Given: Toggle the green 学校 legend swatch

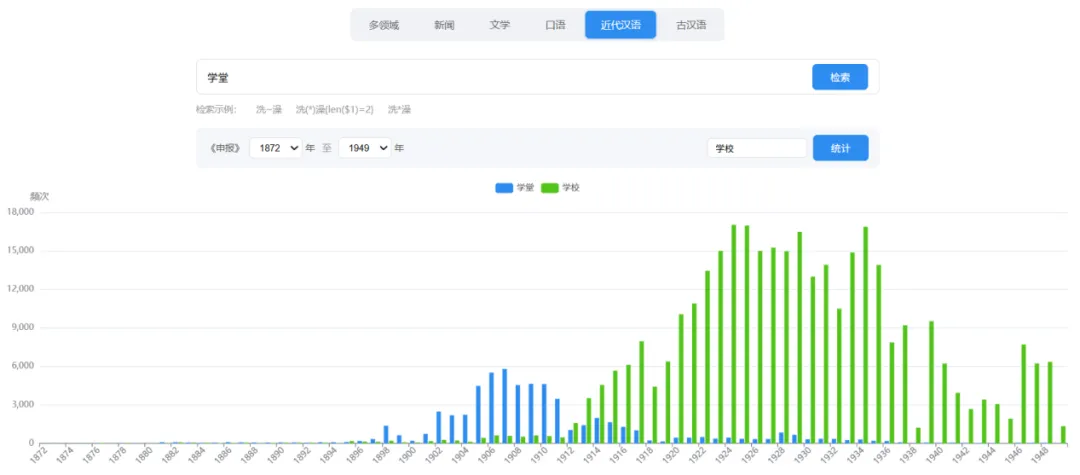Looking at the screenshot, I should coord(550,188).
